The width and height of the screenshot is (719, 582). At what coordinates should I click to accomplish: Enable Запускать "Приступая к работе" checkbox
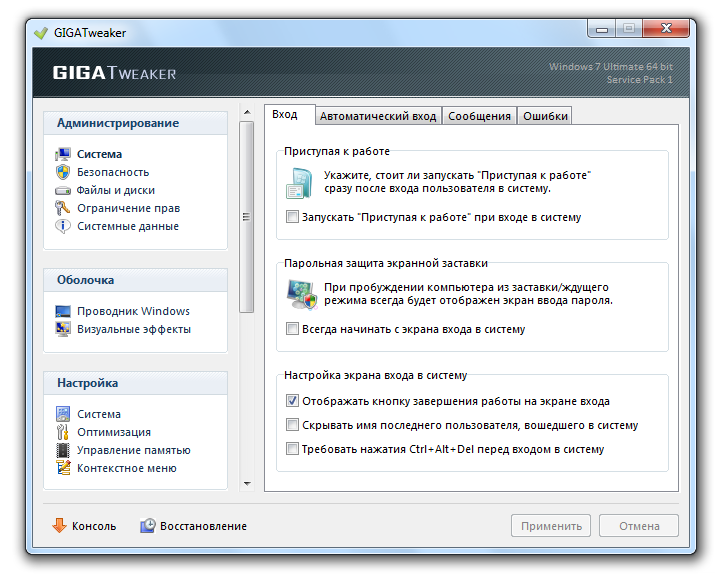(x=292, y=217)
